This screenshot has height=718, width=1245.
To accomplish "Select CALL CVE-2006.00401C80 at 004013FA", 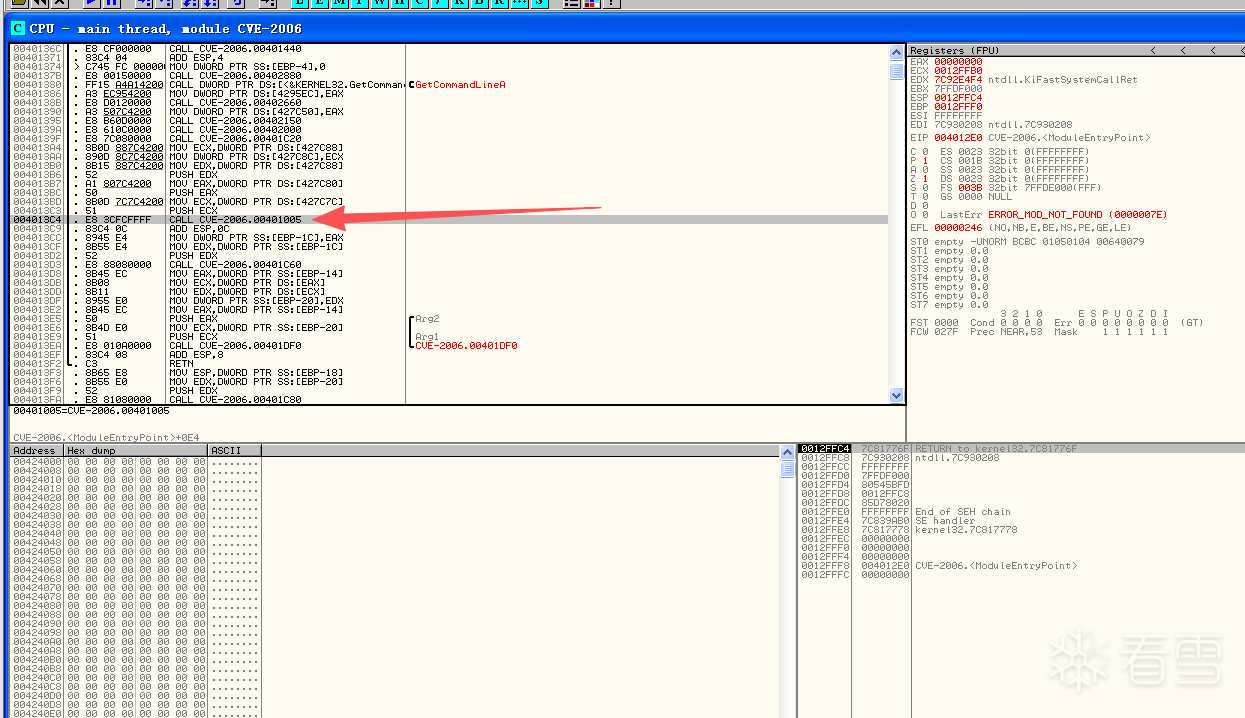I will 235,400.
